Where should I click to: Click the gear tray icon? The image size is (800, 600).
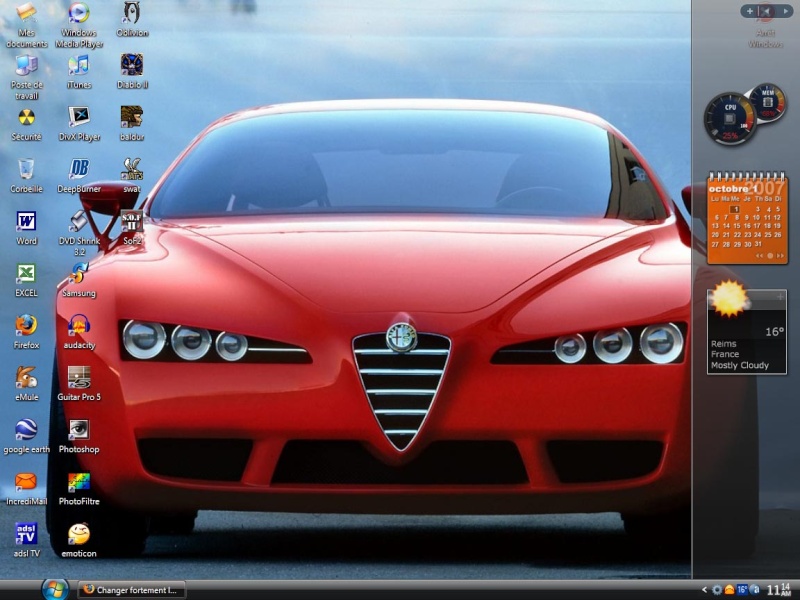click(x=717, y=590)
